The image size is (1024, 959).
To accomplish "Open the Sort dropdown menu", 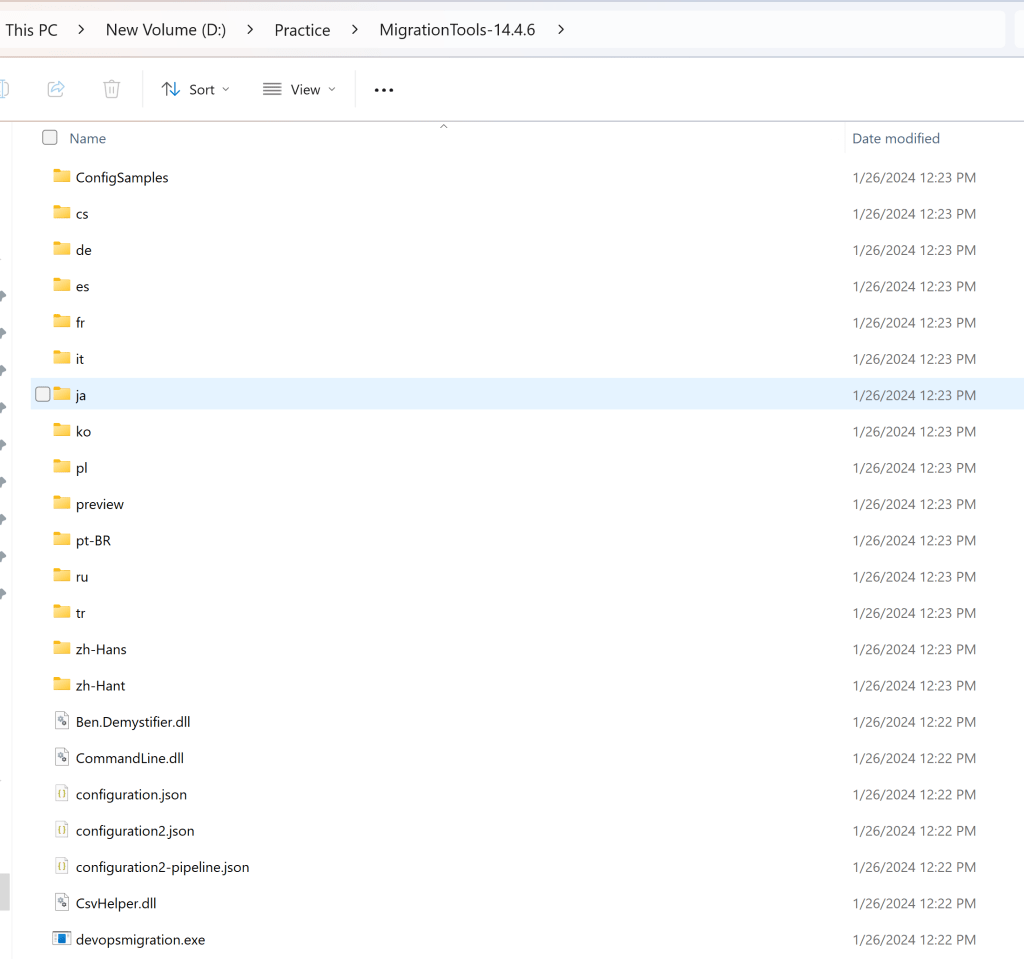I will (196, 89).
